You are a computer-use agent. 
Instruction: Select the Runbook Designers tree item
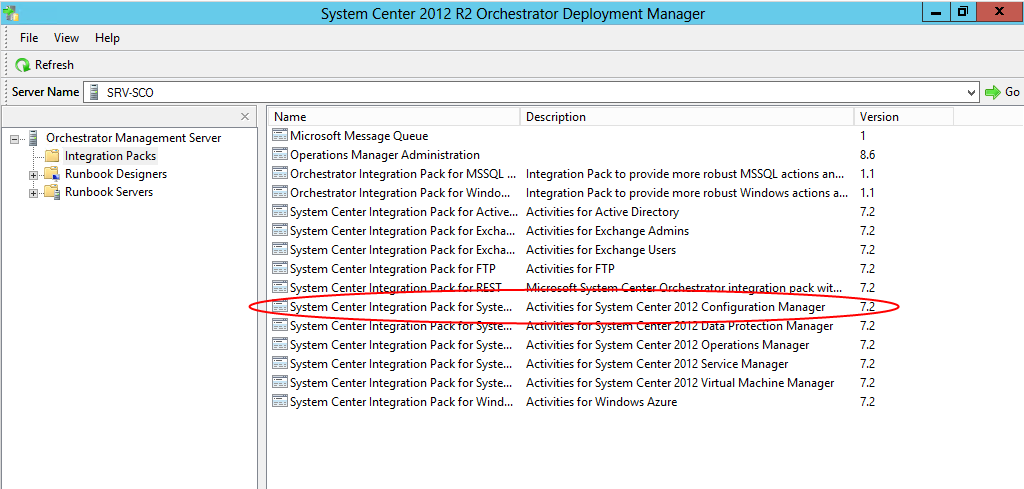click(x=116, y=174)
